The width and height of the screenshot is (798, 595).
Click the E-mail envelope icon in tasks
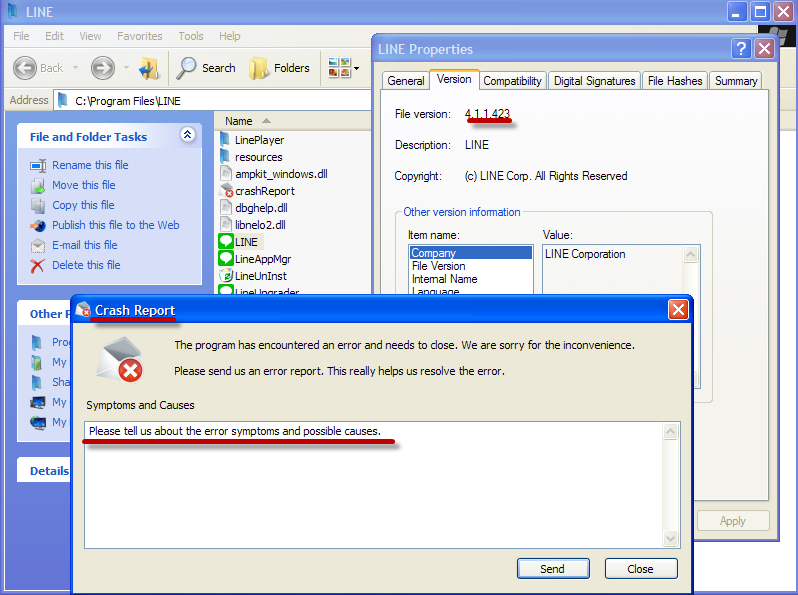(38, 246)
